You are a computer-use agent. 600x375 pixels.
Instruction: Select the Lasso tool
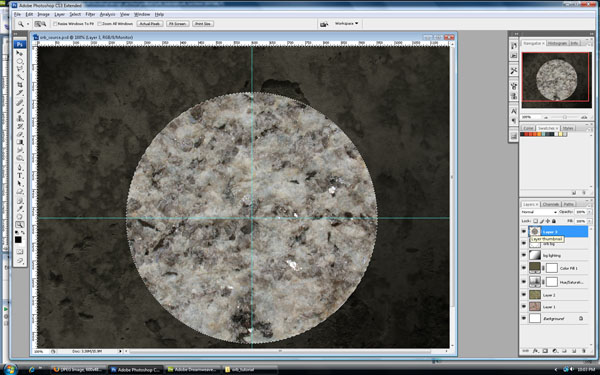tap(20, 69)
